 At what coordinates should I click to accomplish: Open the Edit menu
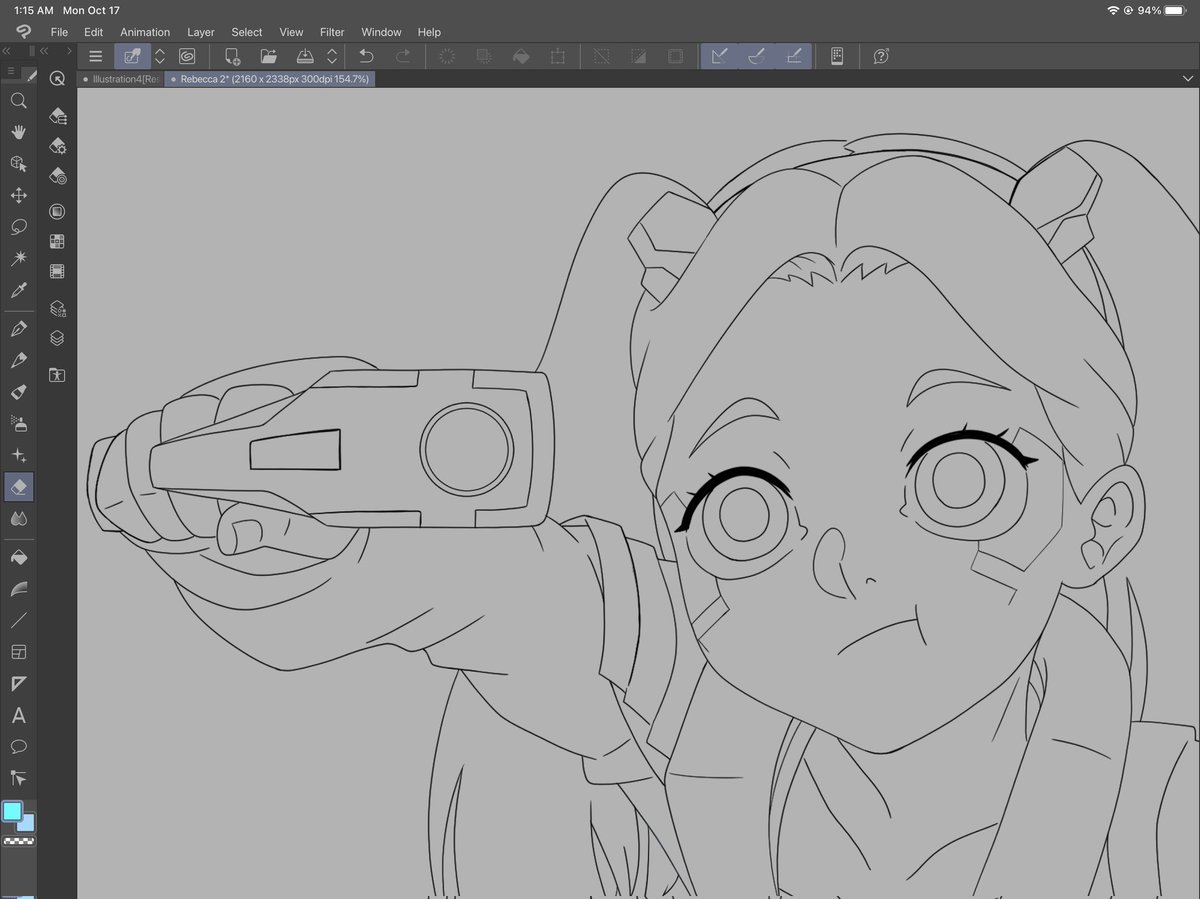pyautogui.click(x=93, y=32)
